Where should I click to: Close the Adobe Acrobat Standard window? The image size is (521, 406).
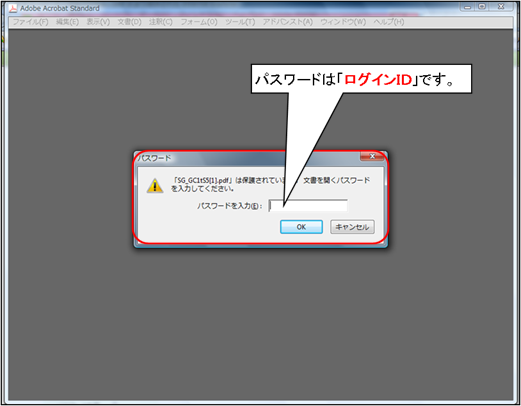(x=501, y=7)
